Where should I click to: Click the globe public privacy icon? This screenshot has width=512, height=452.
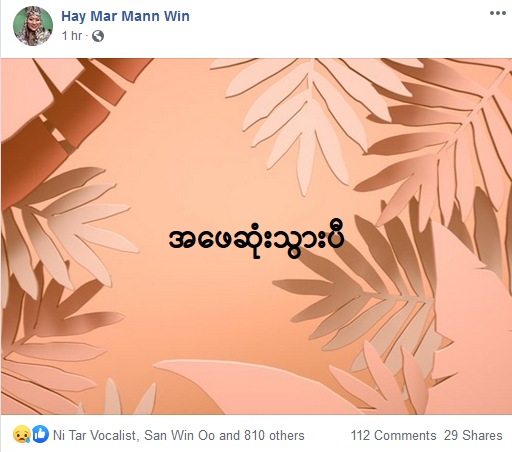[98, 36]
